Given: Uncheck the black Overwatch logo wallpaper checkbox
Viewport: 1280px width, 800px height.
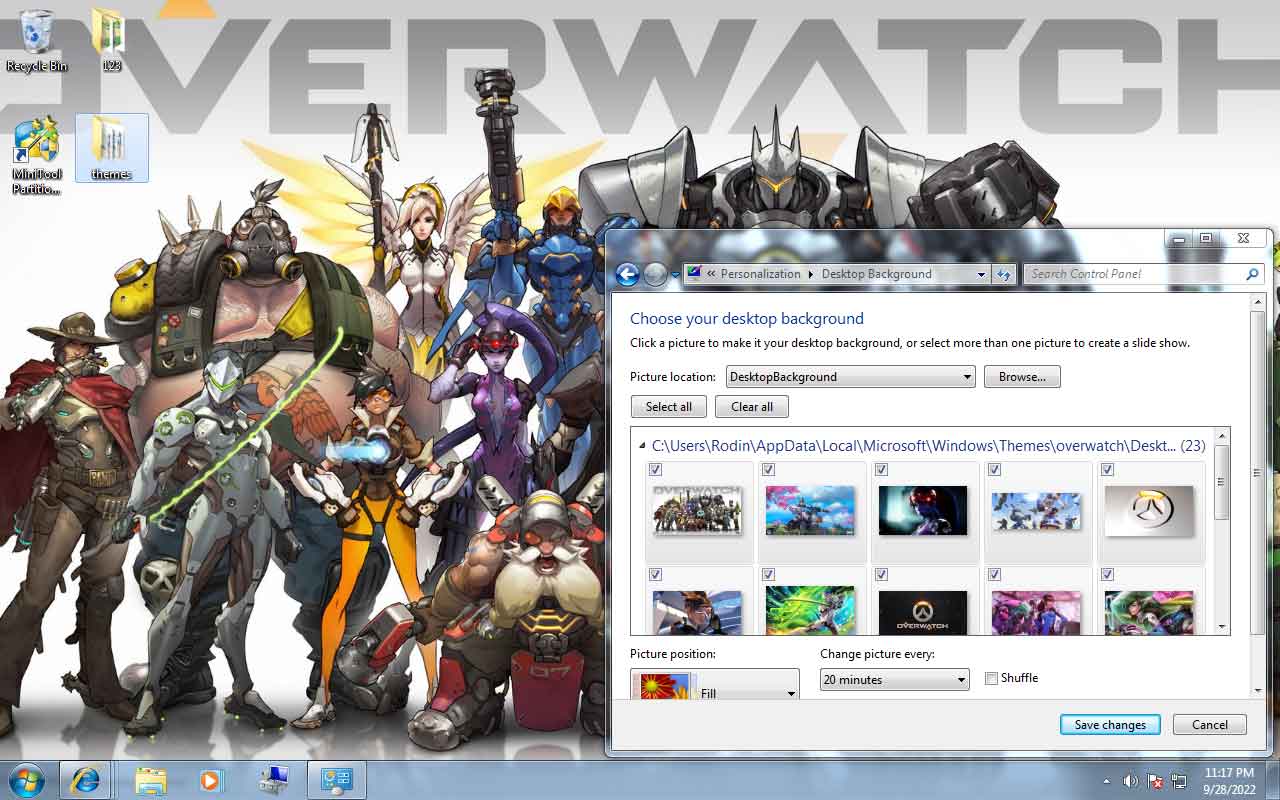Looking at the screenshot, I should 881,575.
